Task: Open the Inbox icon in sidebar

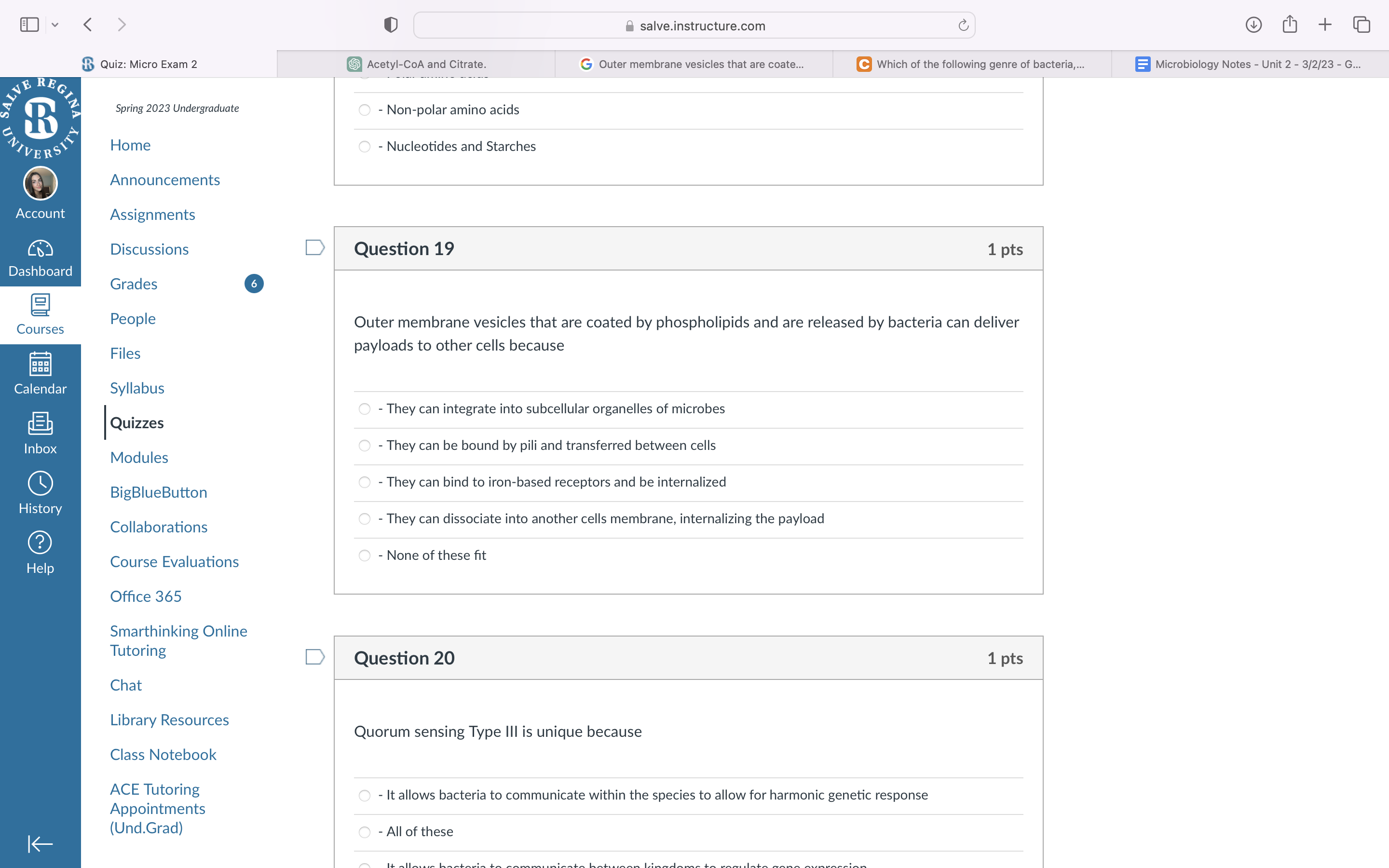Action: click(x=40, y=424)
